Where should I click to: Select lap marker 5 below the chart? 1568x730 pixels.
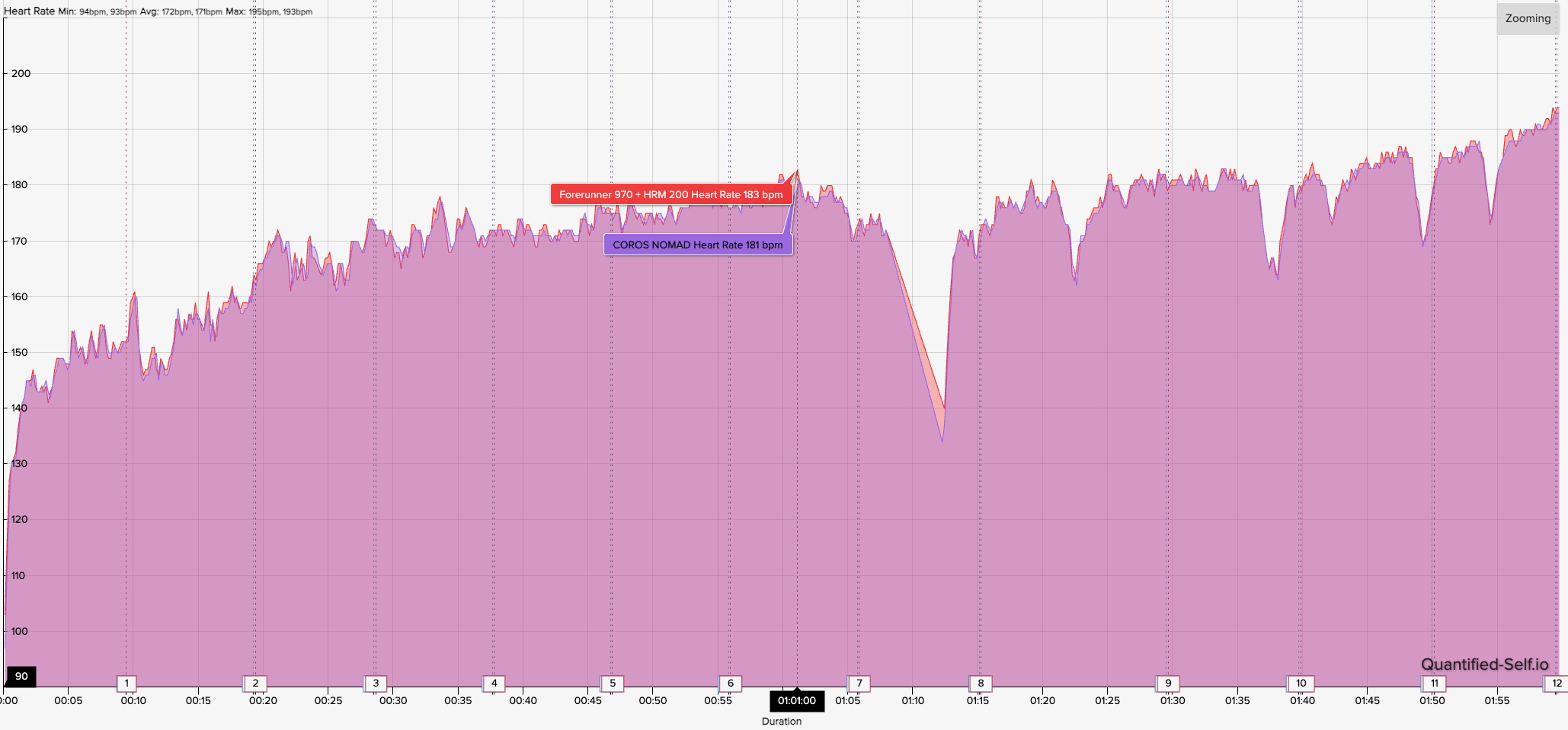coord(612,684)
